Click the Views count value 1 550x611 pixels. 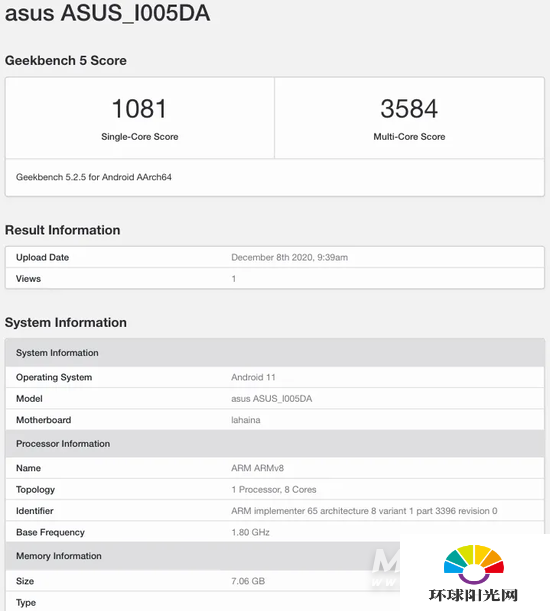[233, 279]
